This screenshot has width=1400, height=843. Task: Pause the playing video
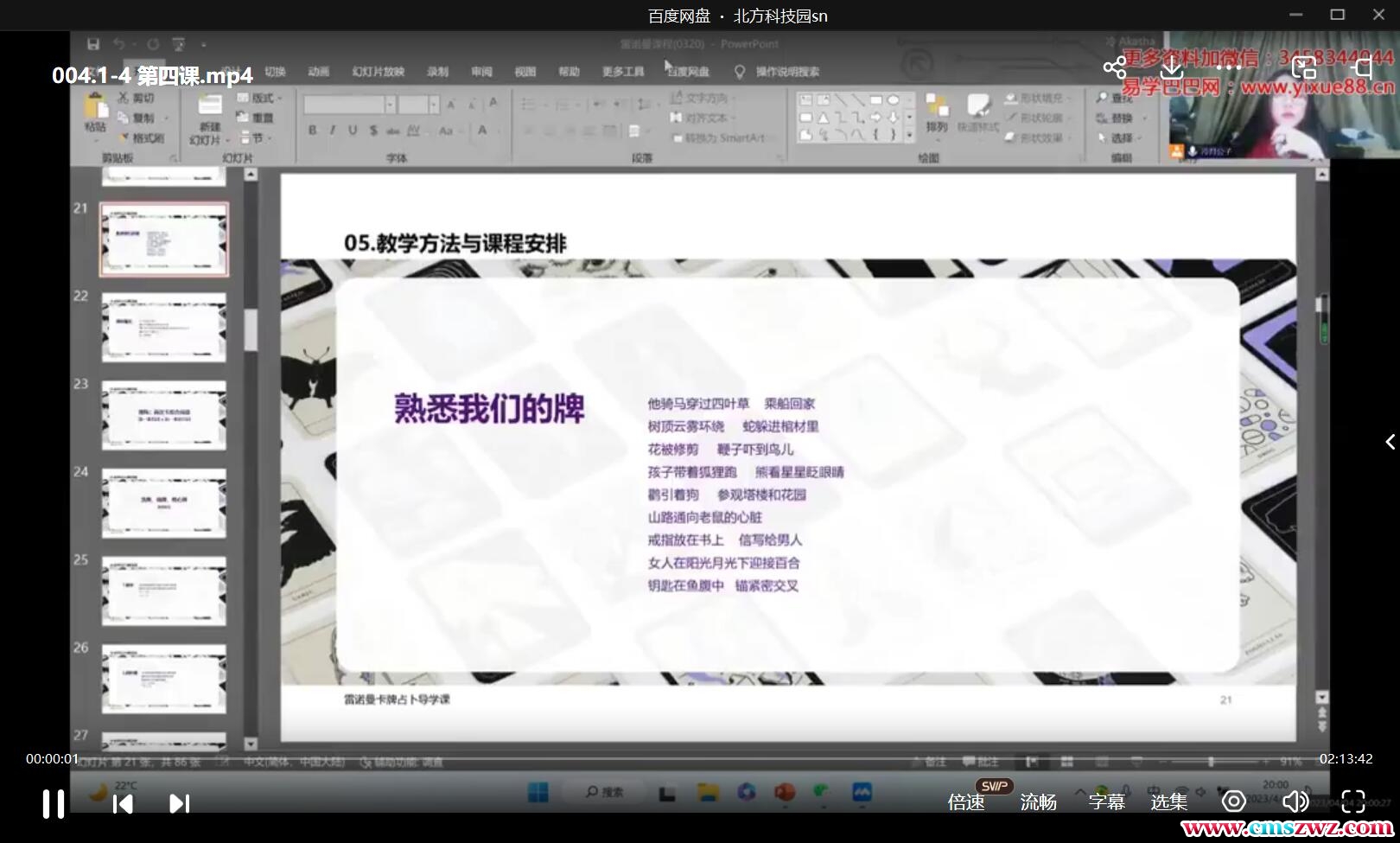[54, 803]
